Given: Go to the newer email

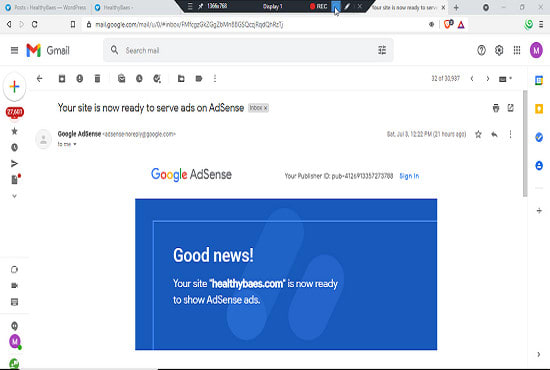Looking at the screenshot, I should [472, 79].
